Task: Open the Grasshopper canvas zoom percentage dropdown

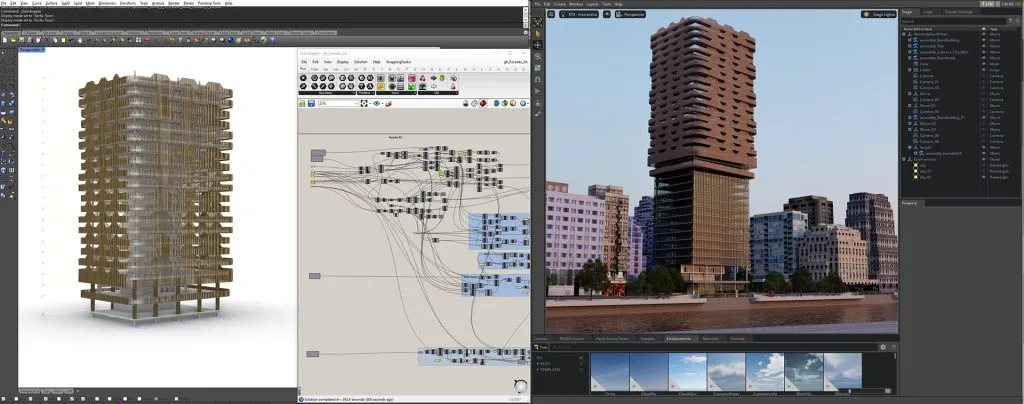Action: point(357,103)
